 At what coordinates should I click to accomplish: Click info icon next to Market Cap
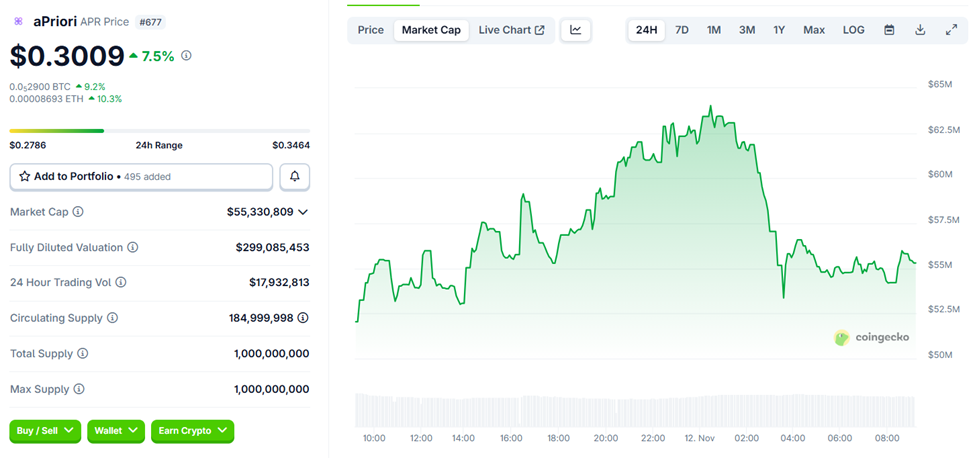click(78, 212)
